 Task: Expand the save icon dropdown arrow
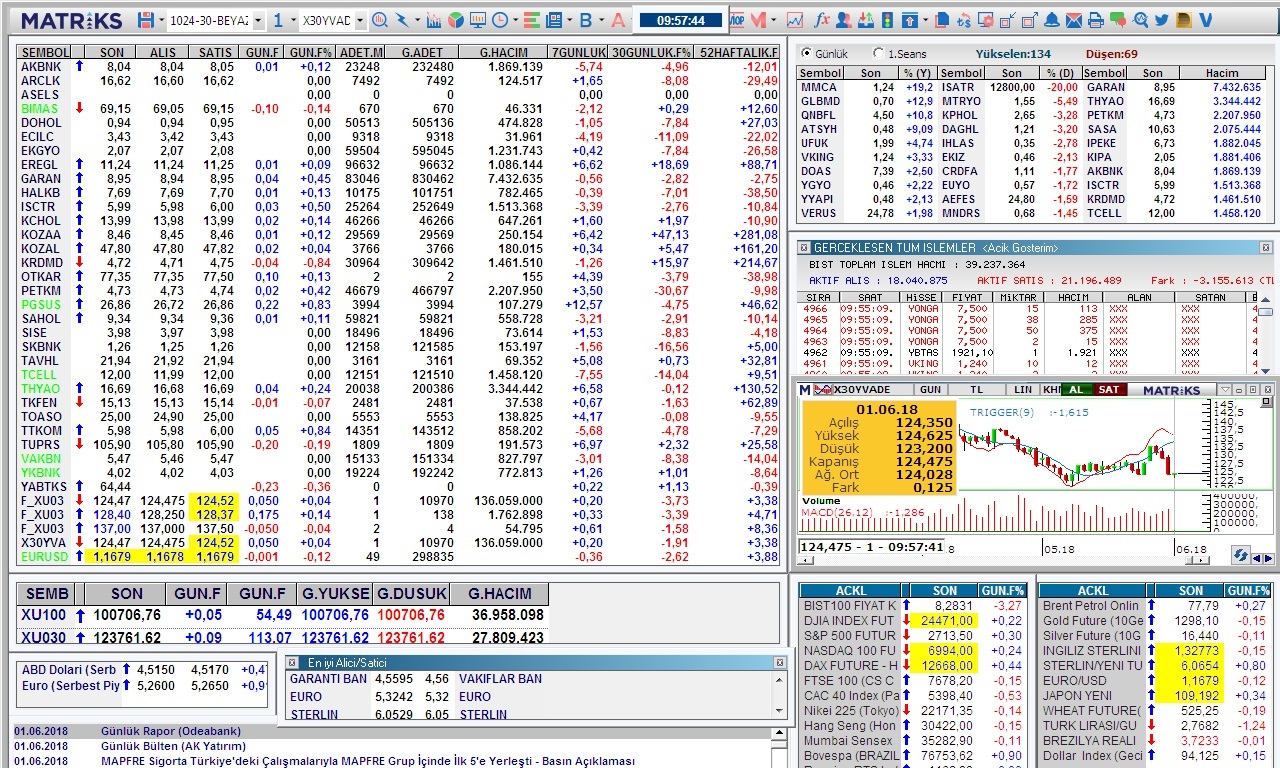pos(161,20)
